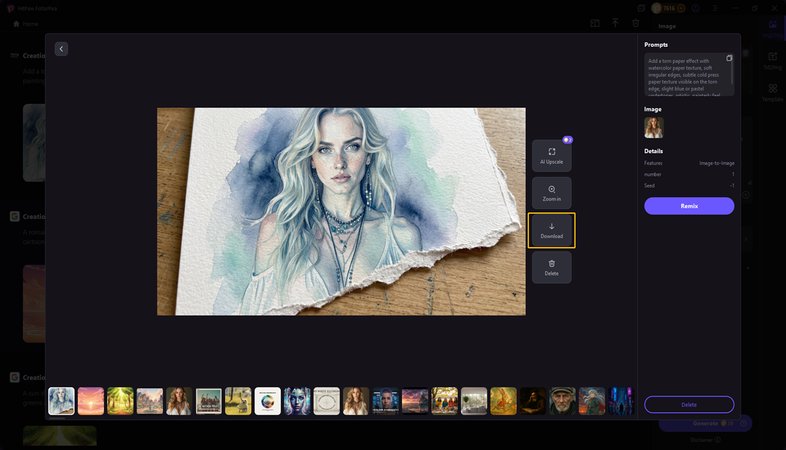
Task: Select the village street thumbnail
Action: [150, 401]
